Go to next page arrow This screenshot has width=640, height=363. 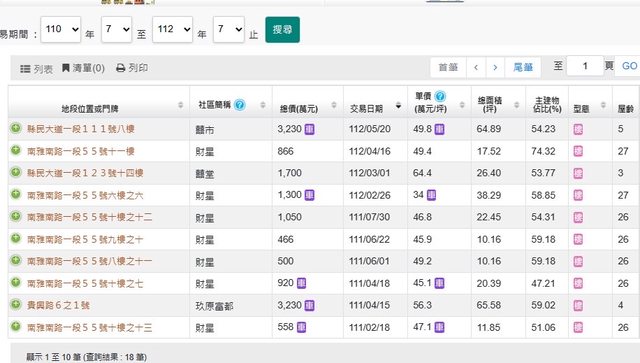[x=495, y=67]
